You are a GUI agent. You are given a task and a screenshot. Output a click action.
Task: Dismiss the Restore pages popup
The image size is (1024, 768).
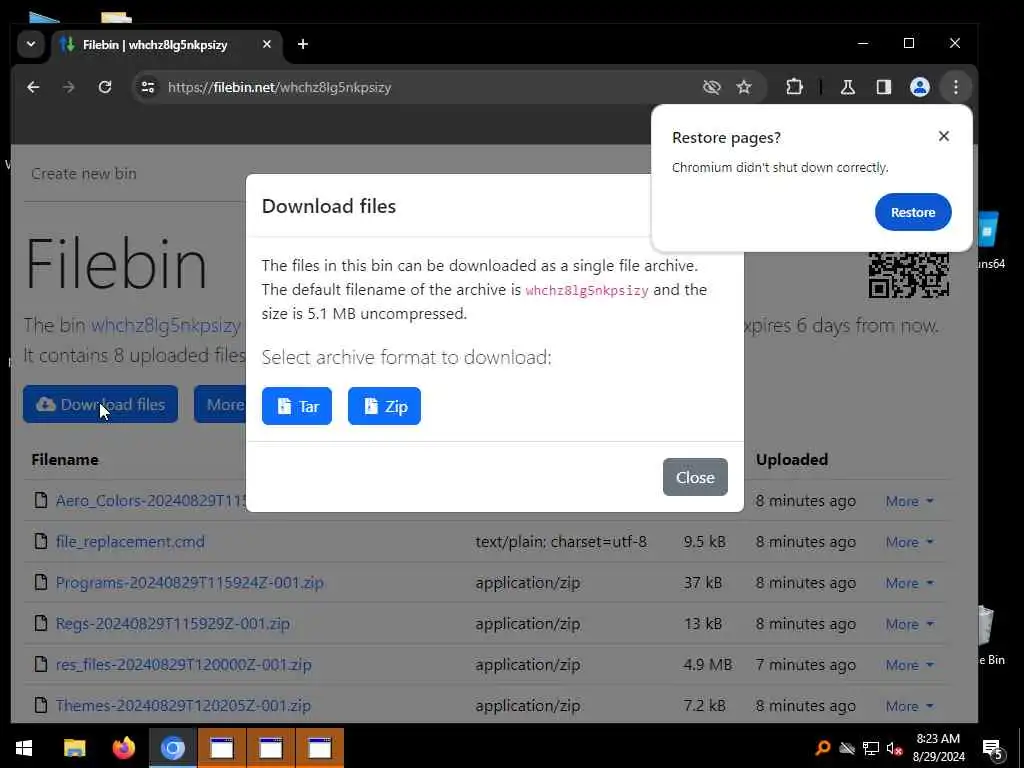[x=943, y=136]
